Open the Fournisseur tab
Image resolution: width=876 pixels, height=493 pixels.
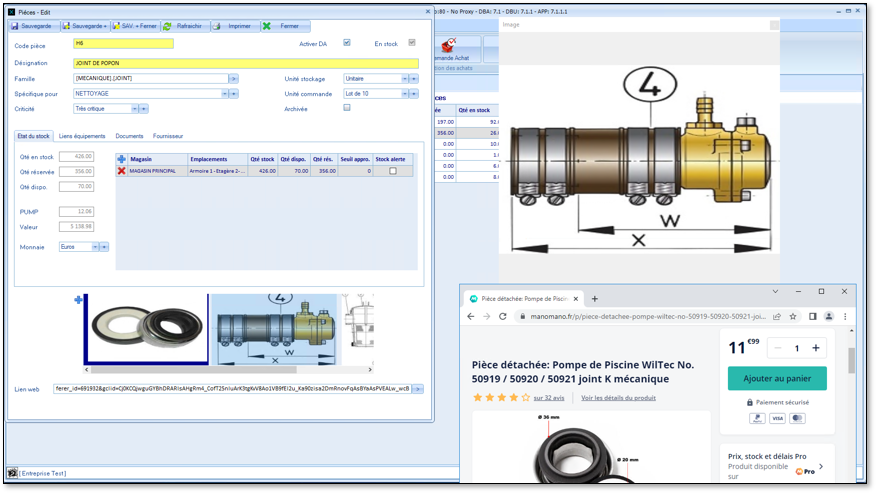[168, 136]
